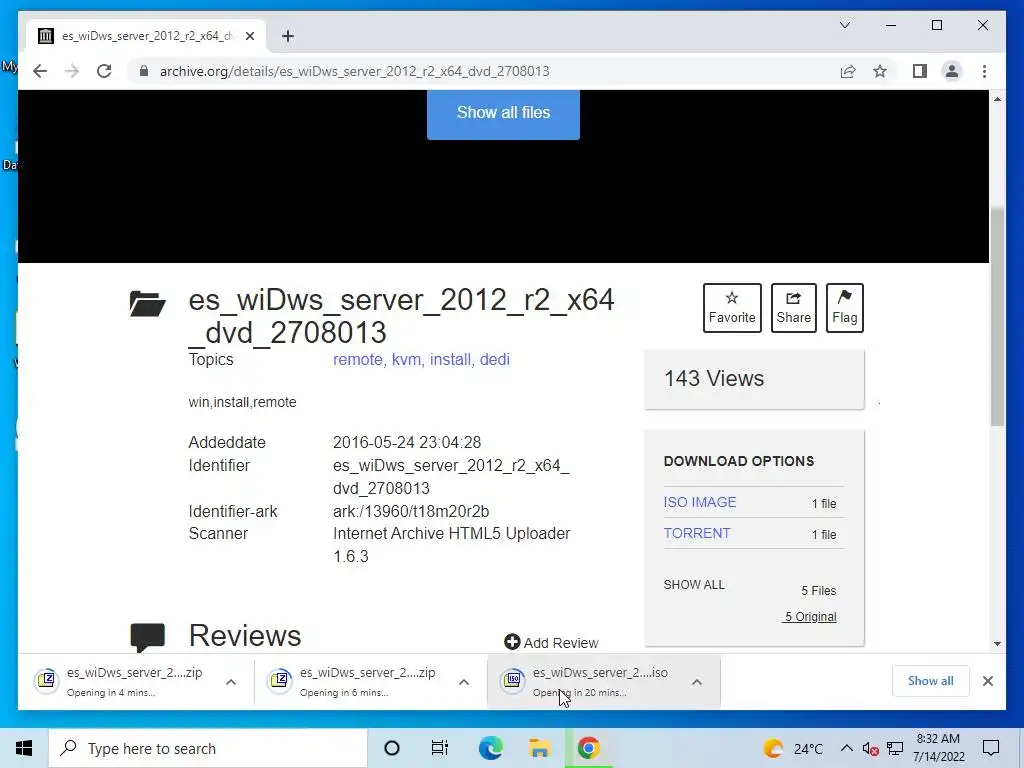
Task: Click the Reviews speech bubble icon
Action: [148, 637]
